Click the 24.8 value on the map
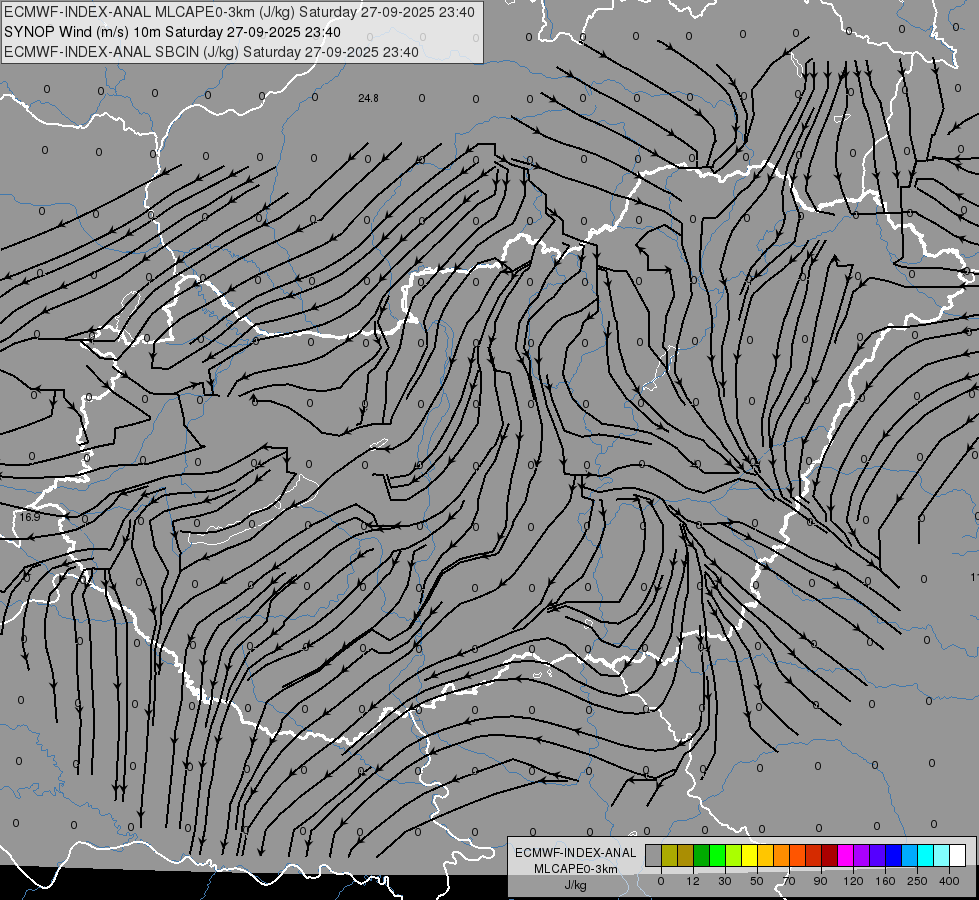This screenshot has height=900, width=979. tap(368, 98)
